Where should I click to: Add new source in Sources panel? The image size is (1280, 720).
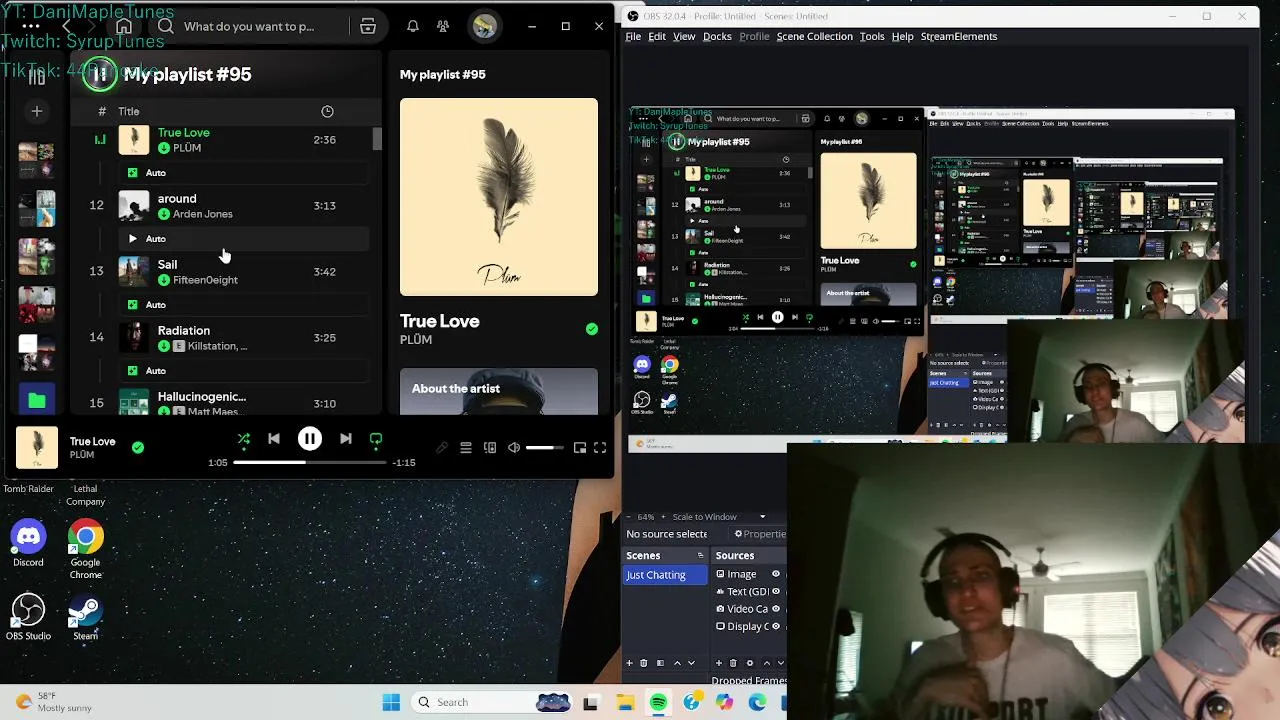click(x=719, y=663)
